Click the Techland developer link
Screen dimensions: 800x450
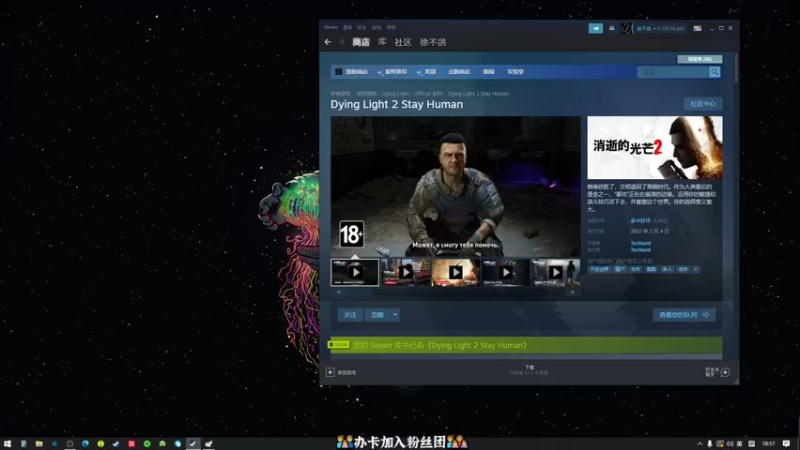[640, 243]
